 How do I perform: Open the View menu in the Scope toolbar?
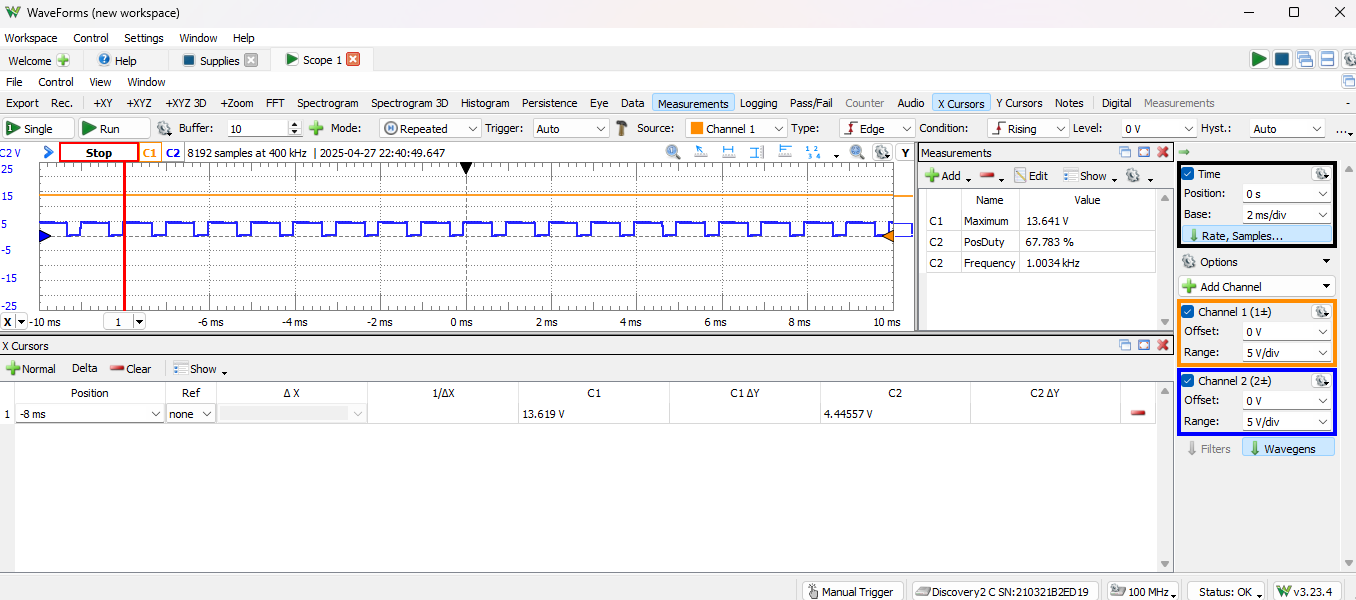pyautogui.click(x=100, y=82)
